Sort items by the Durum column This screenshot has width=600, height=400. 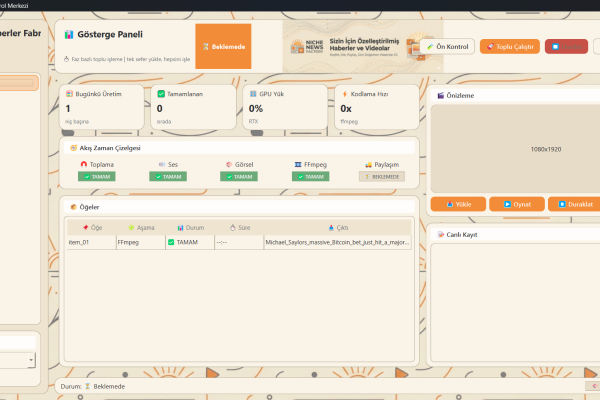[189, 227]
